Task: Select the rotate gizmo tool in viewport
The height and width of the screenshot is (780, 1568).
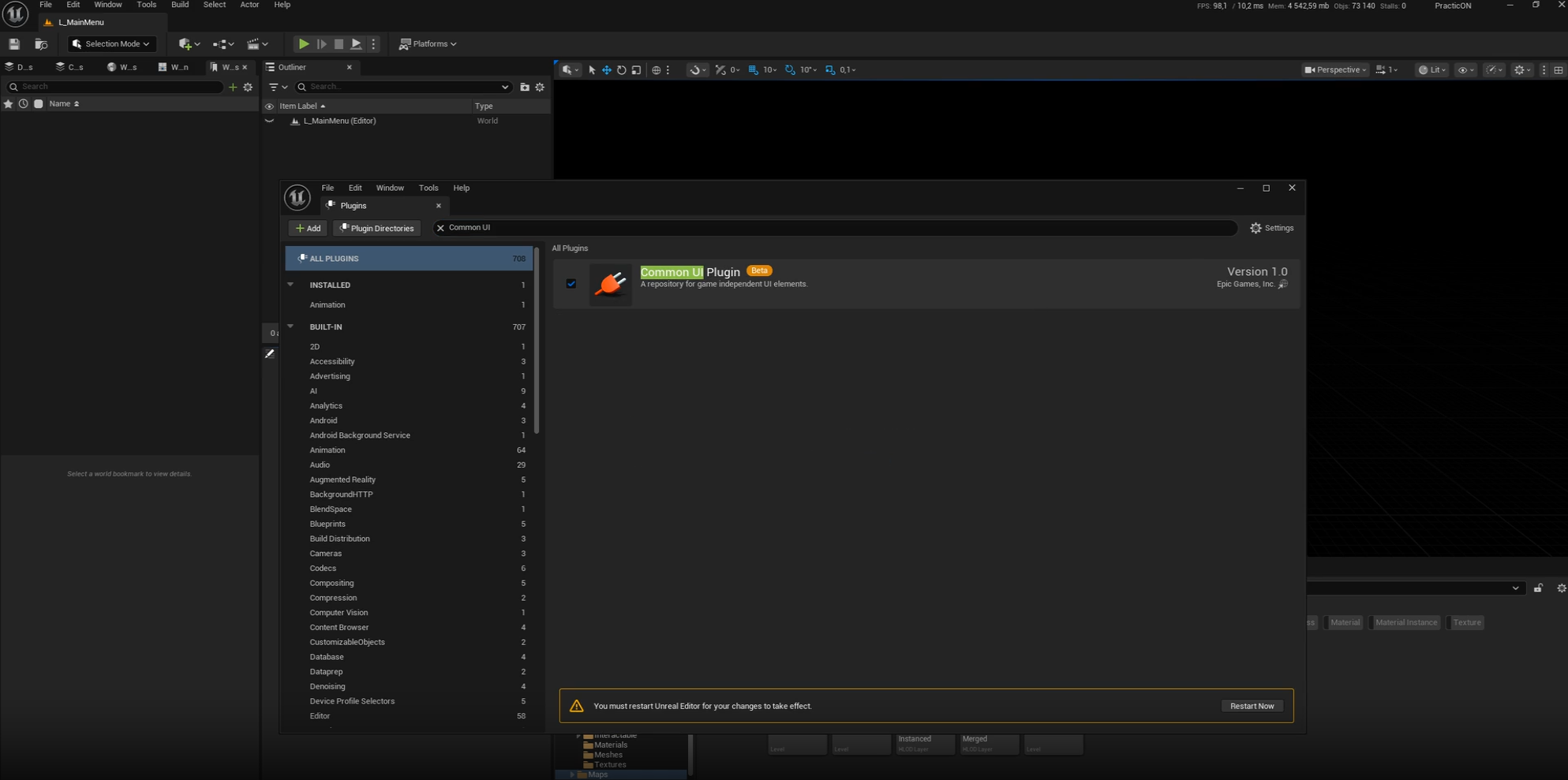Action: [x=622, y=70]
